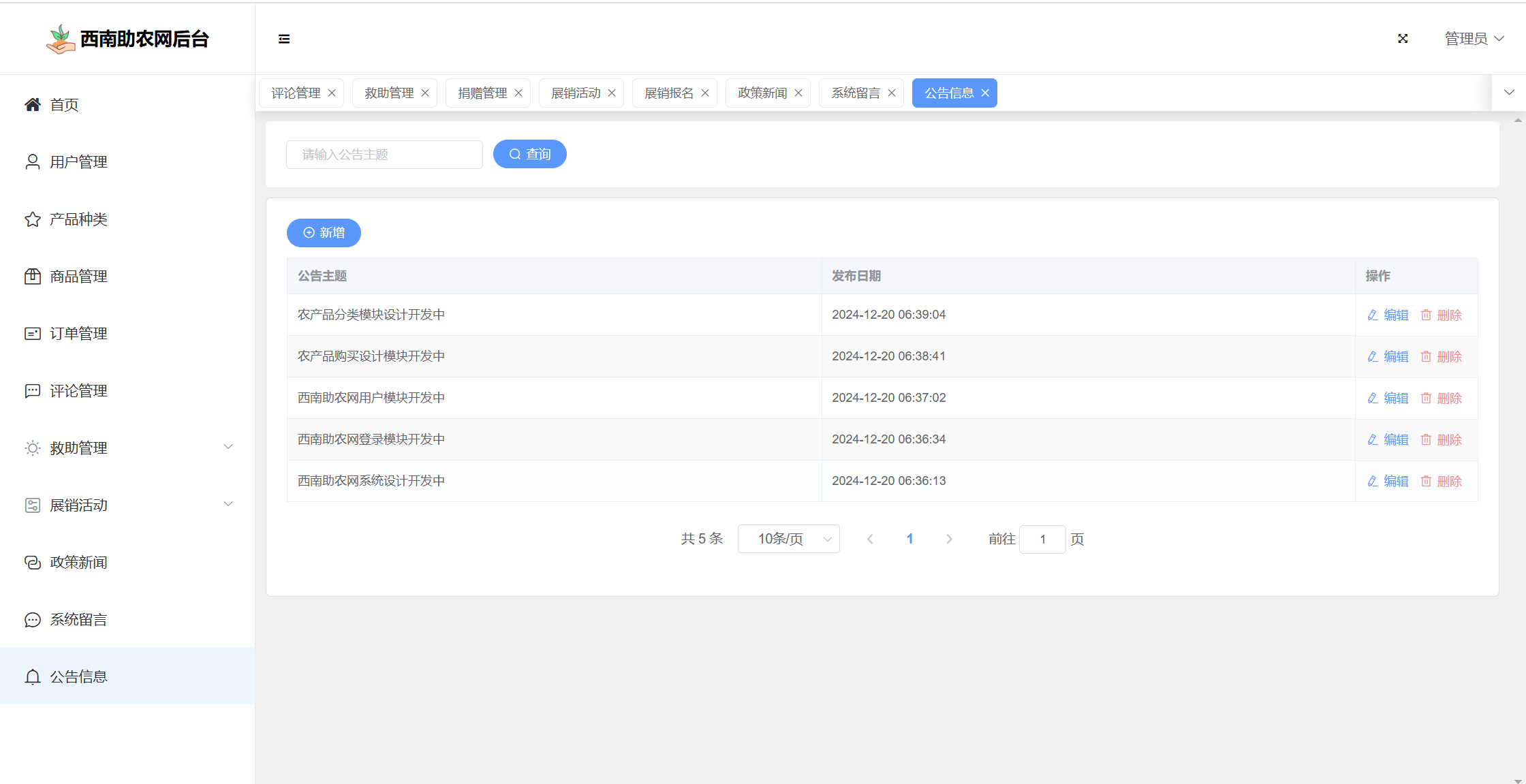Open 公告信息 bell icon in sidebar
1526x784 pixels.
tap(33, 676)
